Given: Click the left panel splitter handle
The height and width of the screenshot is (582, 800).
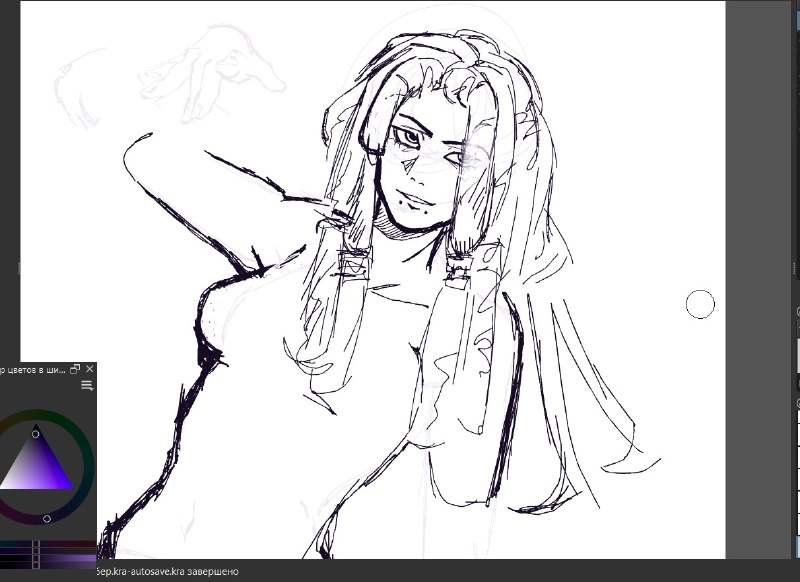Looking at the screenshot, I should (x=18, y=268).
